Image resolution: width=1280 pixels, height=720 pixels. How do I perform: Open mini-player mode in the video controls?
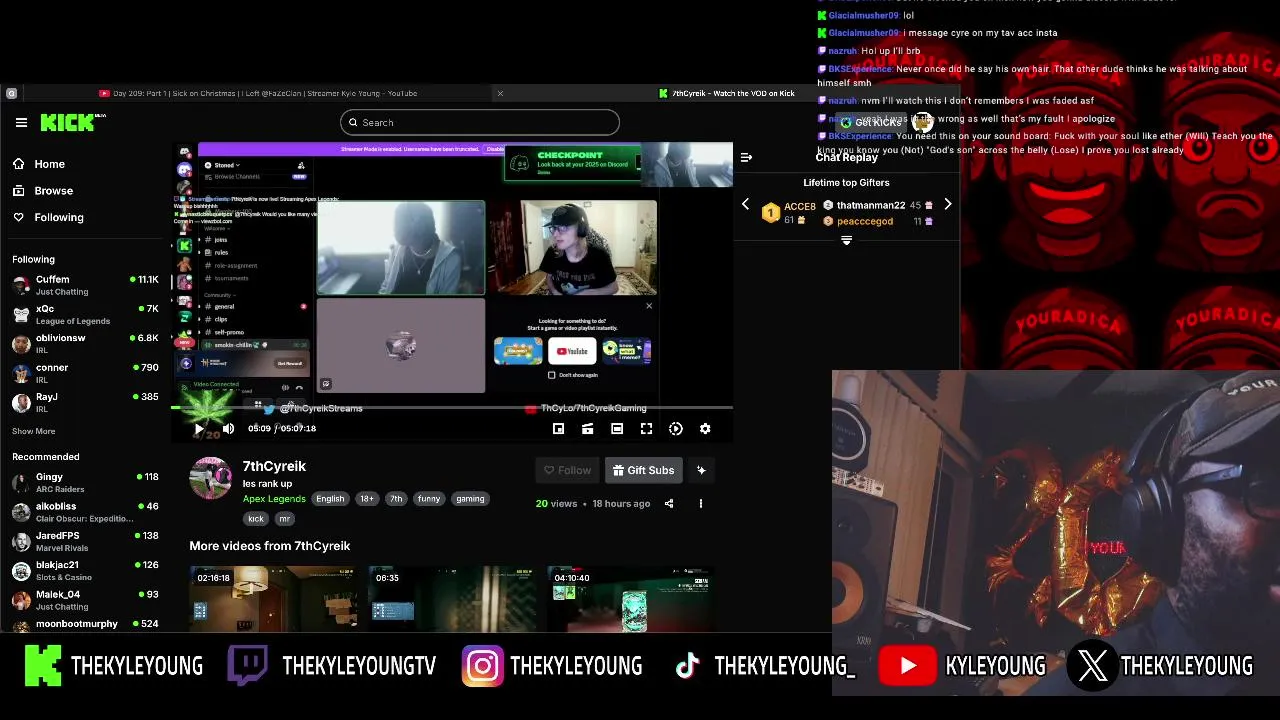(558, 429)
